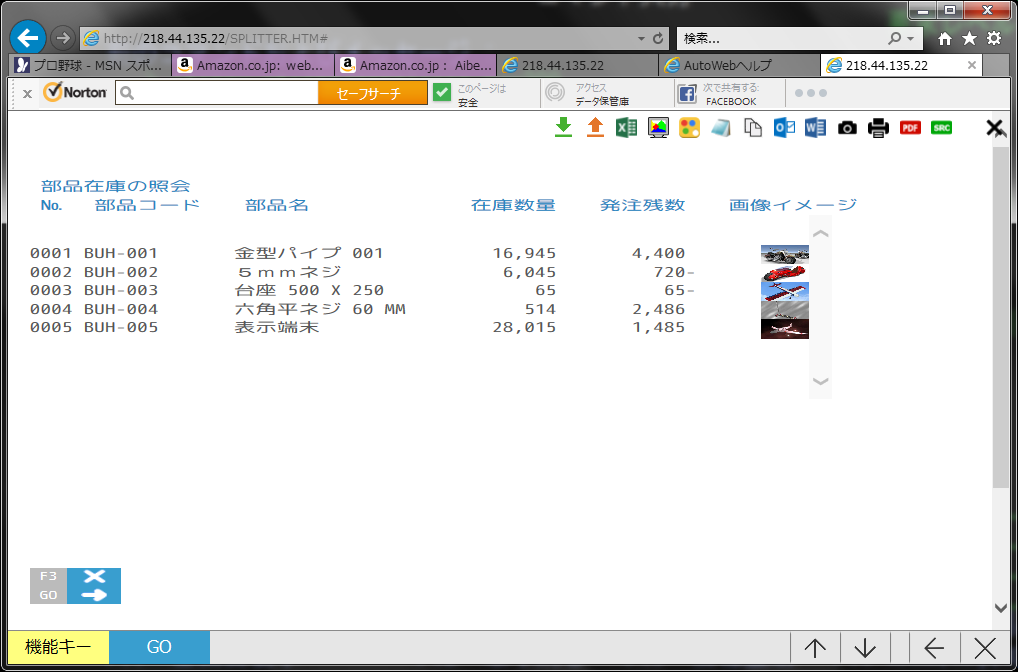Screen dimensions: 1018x672
Task: Export as PDF with the red PDF icon
Action: pos(910,127)
